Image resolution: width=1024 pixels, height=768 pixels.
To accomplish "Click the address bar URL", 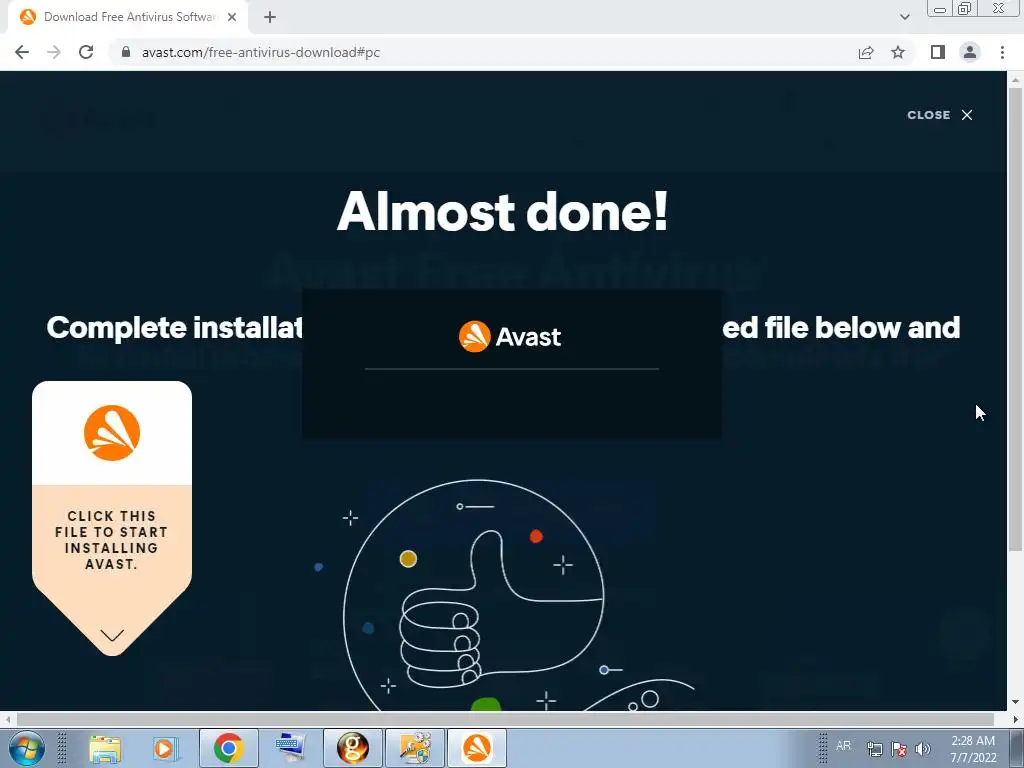I will (x=261, y=52).
